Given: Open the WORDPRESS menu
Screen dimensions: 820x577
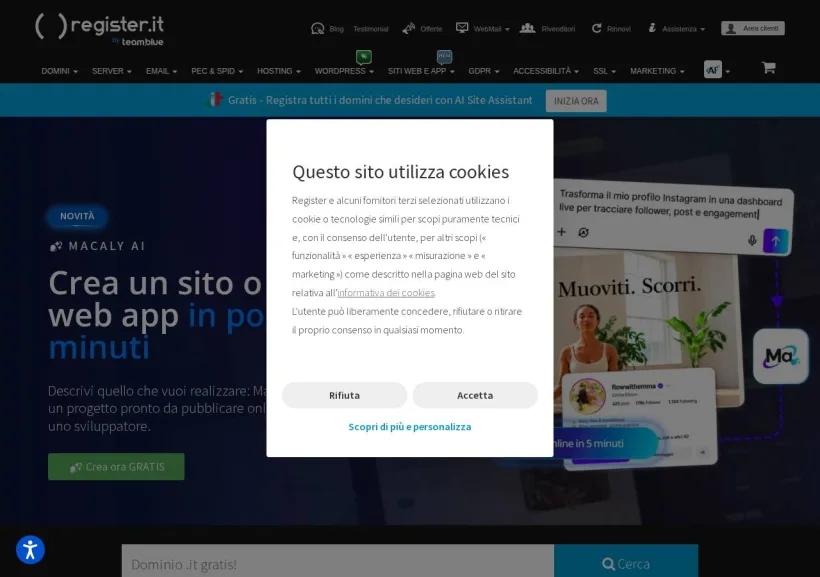Looking at the screenshot, I should coord(344,71).
